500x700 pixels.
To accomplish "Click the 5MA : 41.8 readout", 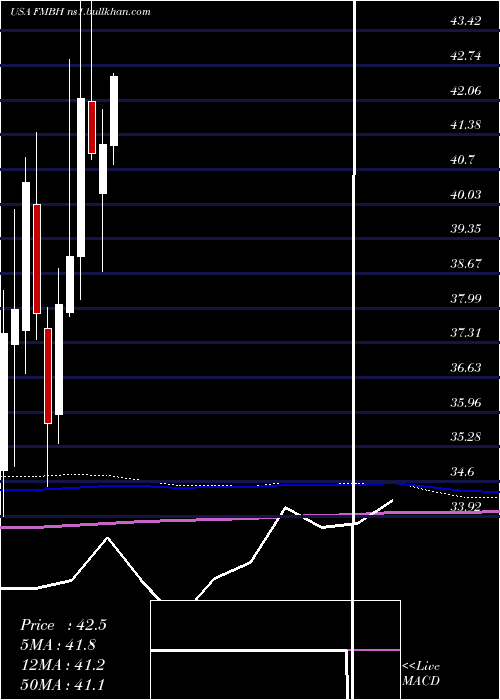I will click(x=58, y=645).
